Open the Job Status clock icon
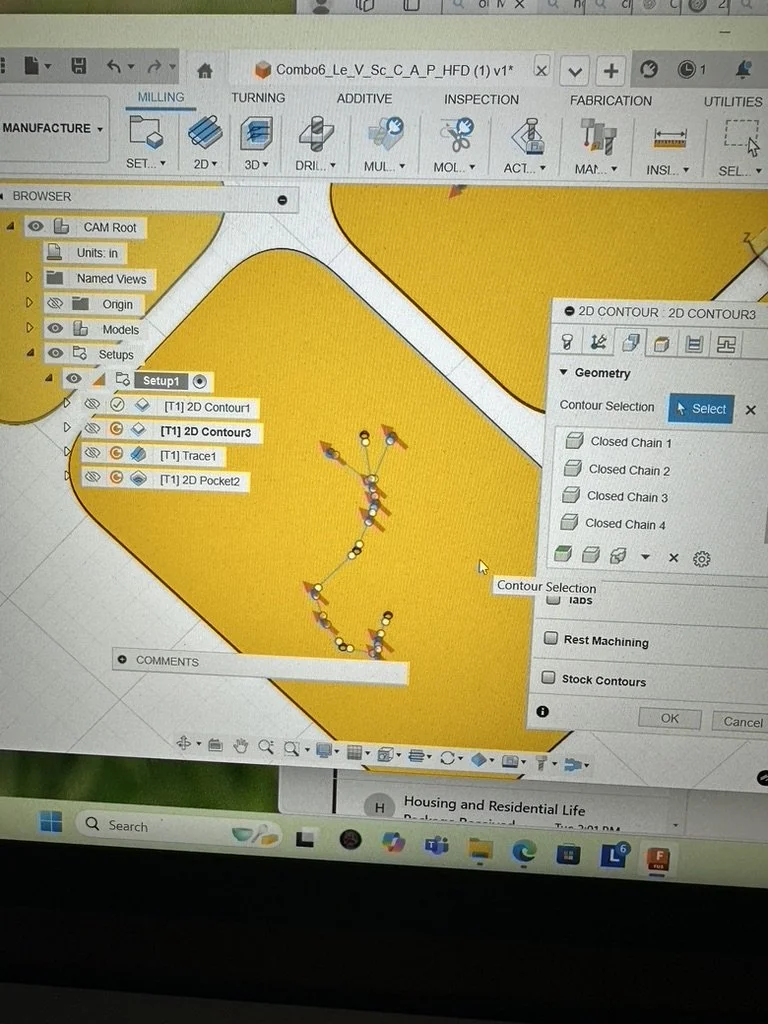This screenshot has width=768, height=1024. (686, 69)
